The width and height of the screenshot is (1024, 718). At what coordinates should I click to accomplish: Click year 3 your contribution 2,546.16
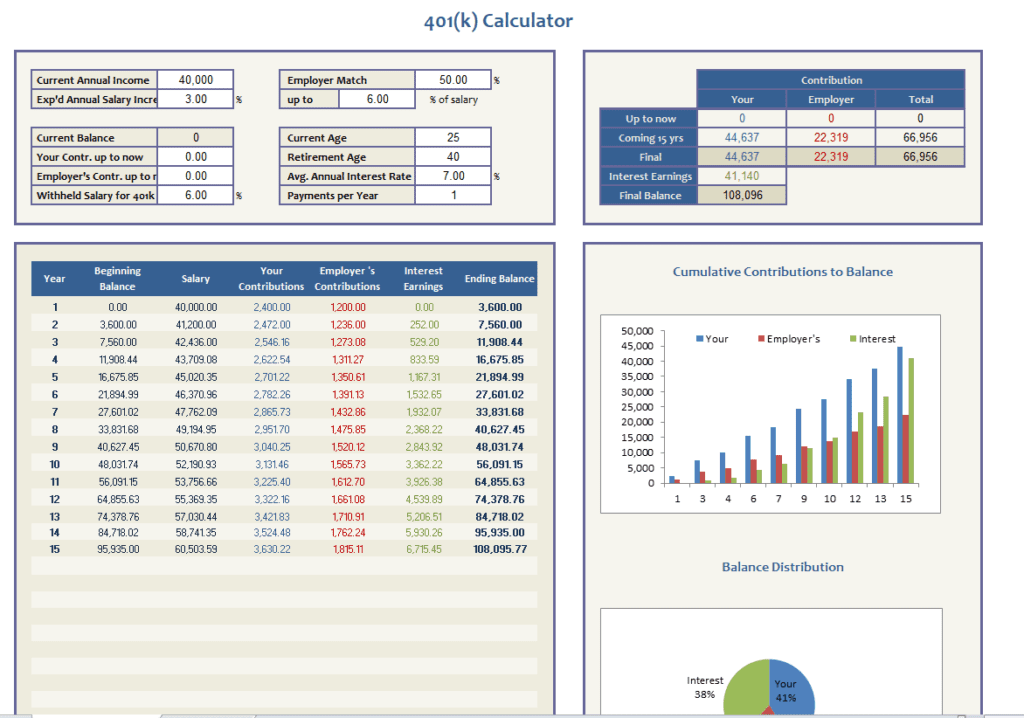272,342
